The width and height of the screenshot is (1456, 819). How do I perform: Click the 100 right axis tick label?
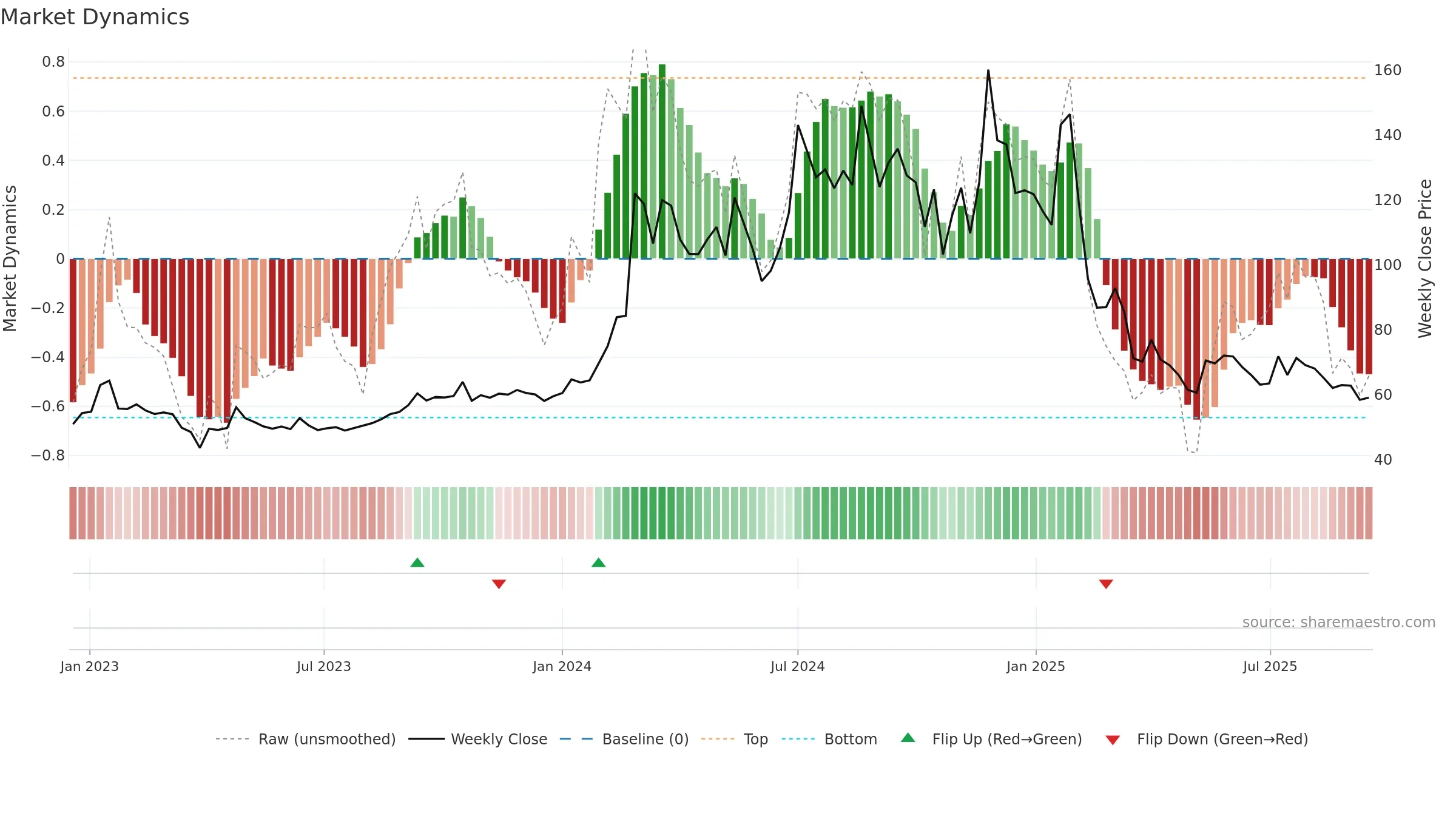1388,265
